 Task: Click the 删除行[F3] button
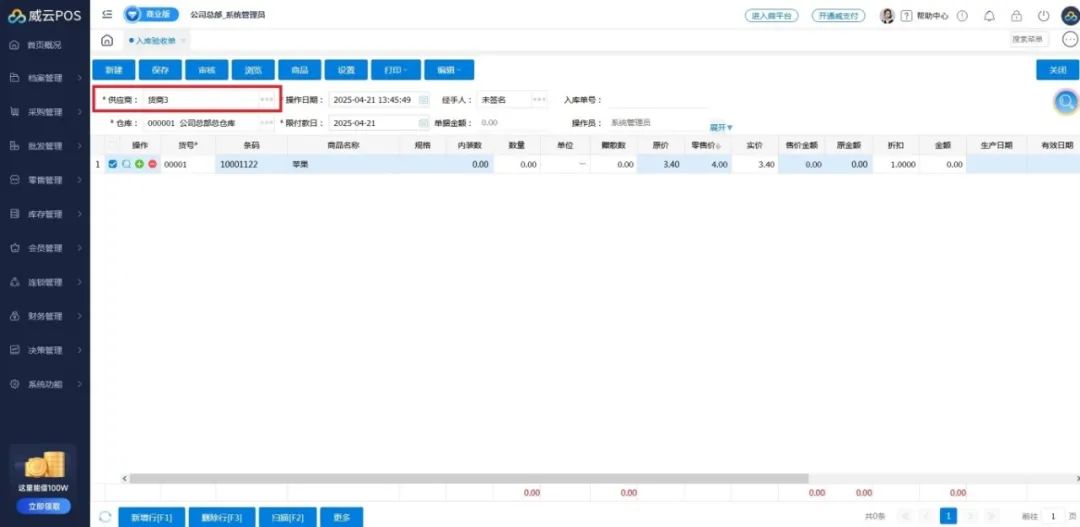[222, 517]
